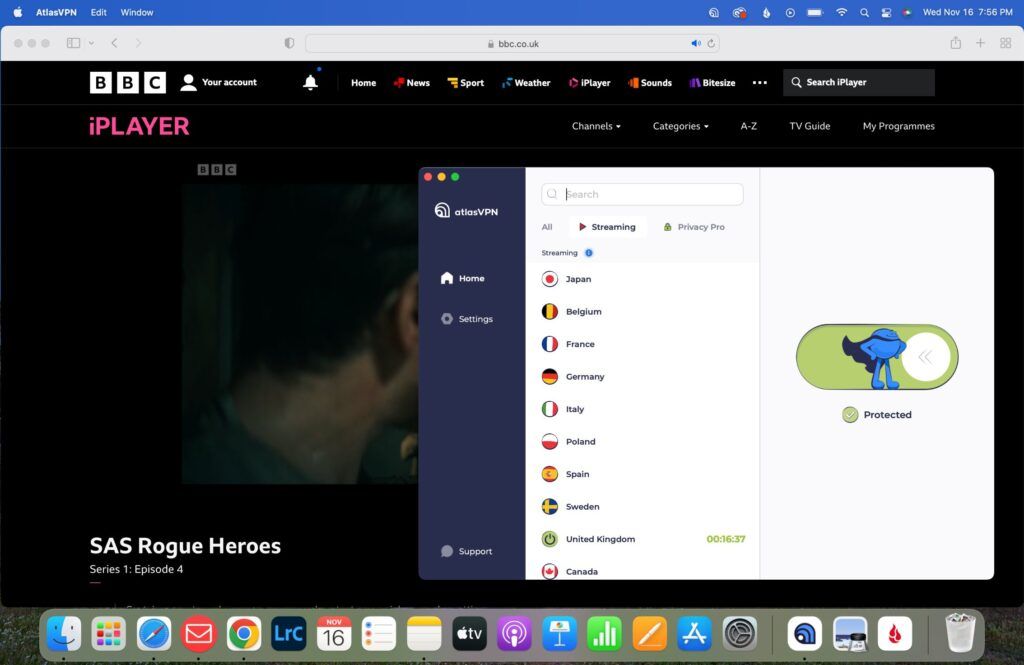Image resolution: width=1024 pixels, height=665 pixels.
Task: Switch to the All servers tab
Action: [547, 227]
